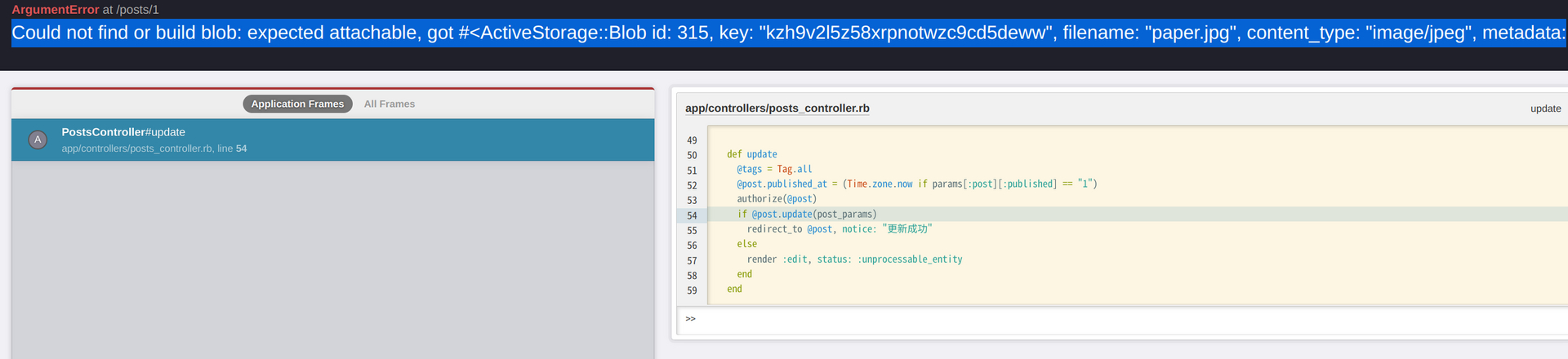Click the ArgumentError exception title
Screen dimensions: 1568x359
click(x=56, y=10)
